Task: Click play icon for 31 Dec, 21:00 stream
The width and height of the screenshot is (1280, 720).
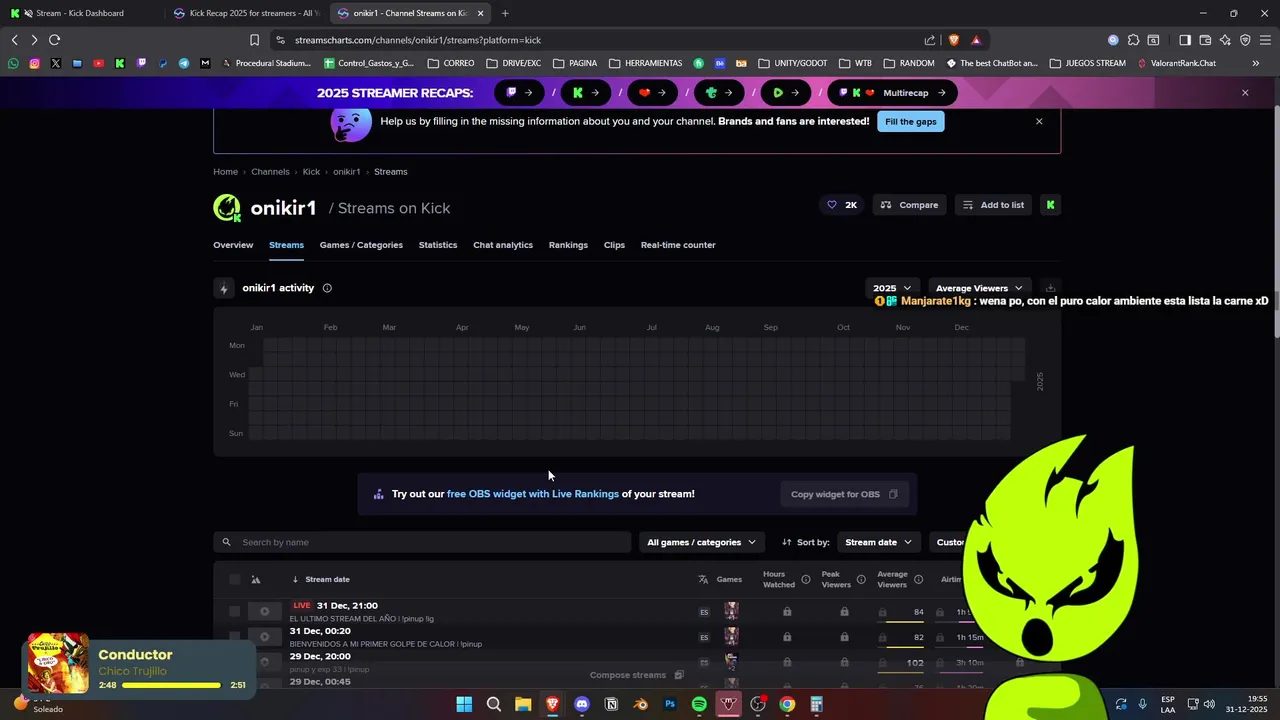Action: [265, 611]
